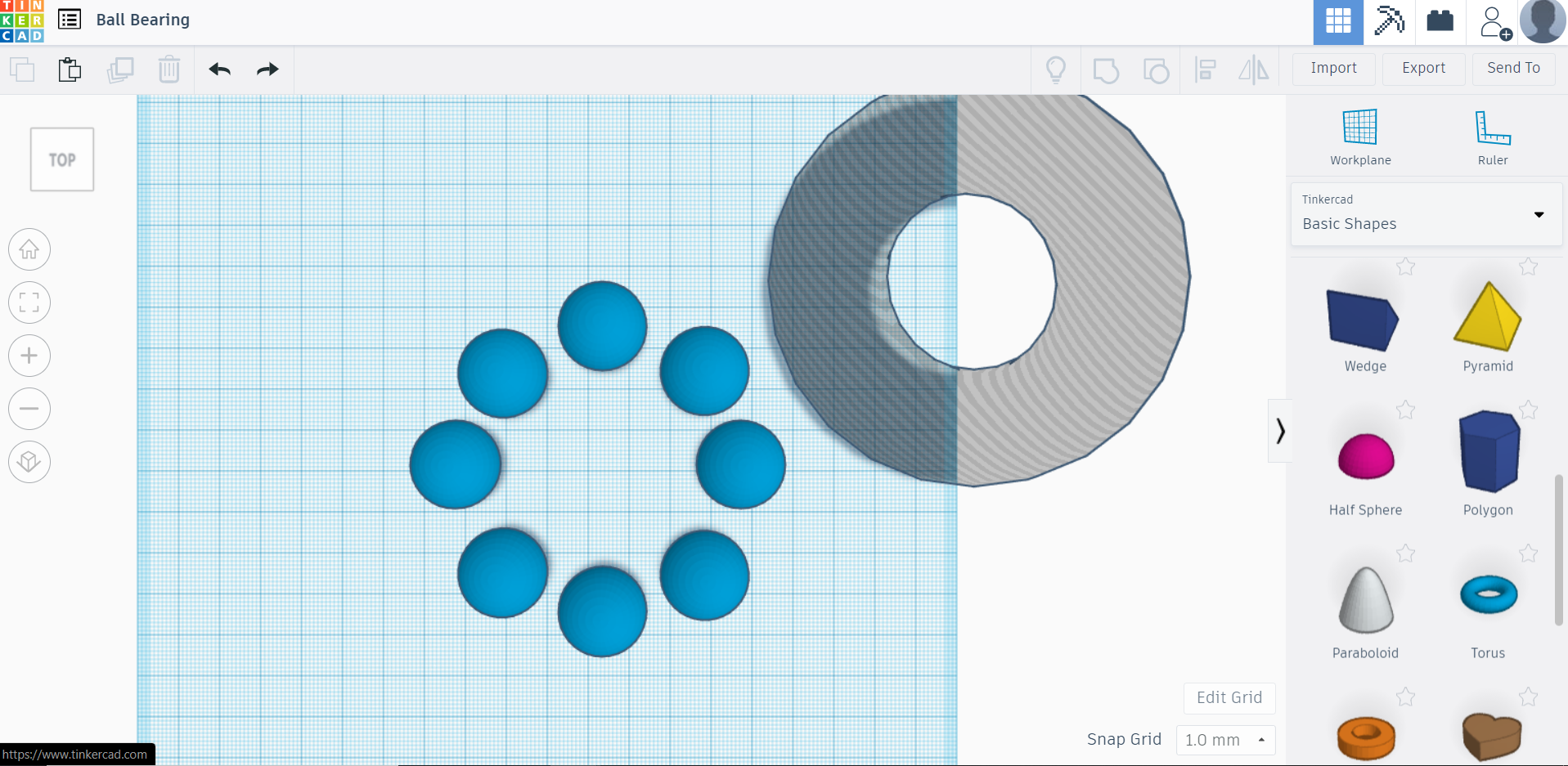1568x766 pixels.
Task: Select the Ruler tool
Action: (x=1493, y=137)
